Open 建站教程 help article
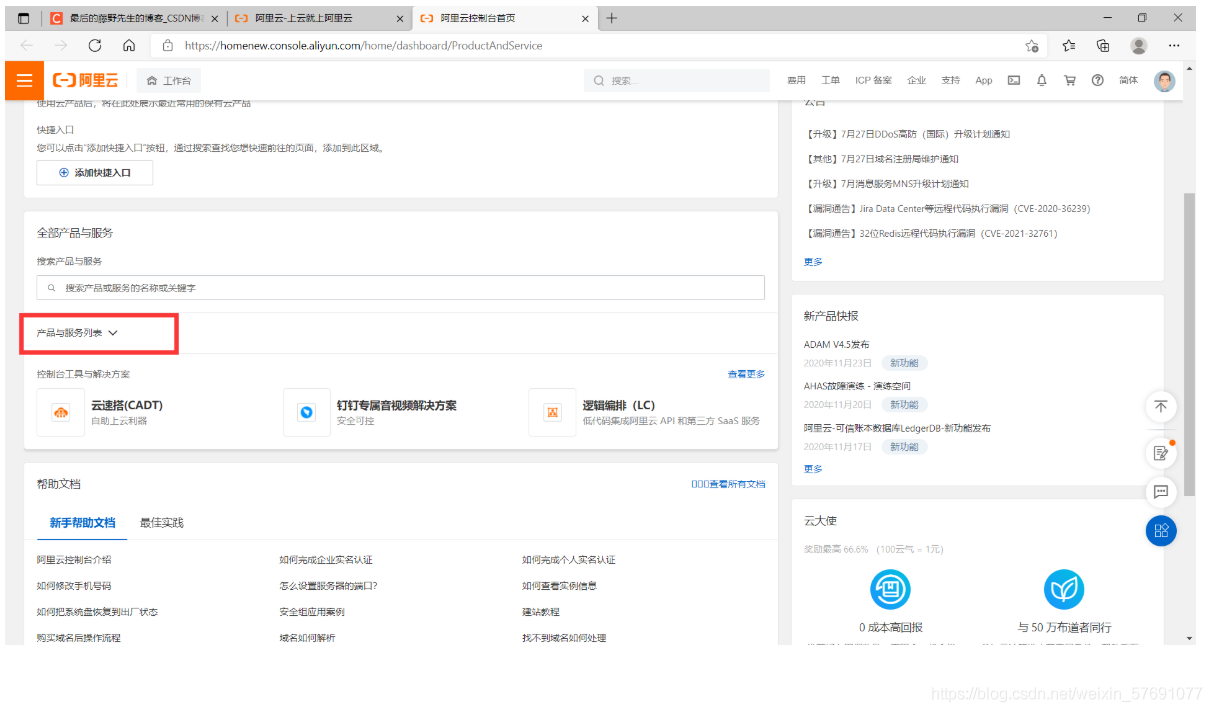Image resolution: width=1212 pixels, height=712 pixels. [x=541, y=612]
